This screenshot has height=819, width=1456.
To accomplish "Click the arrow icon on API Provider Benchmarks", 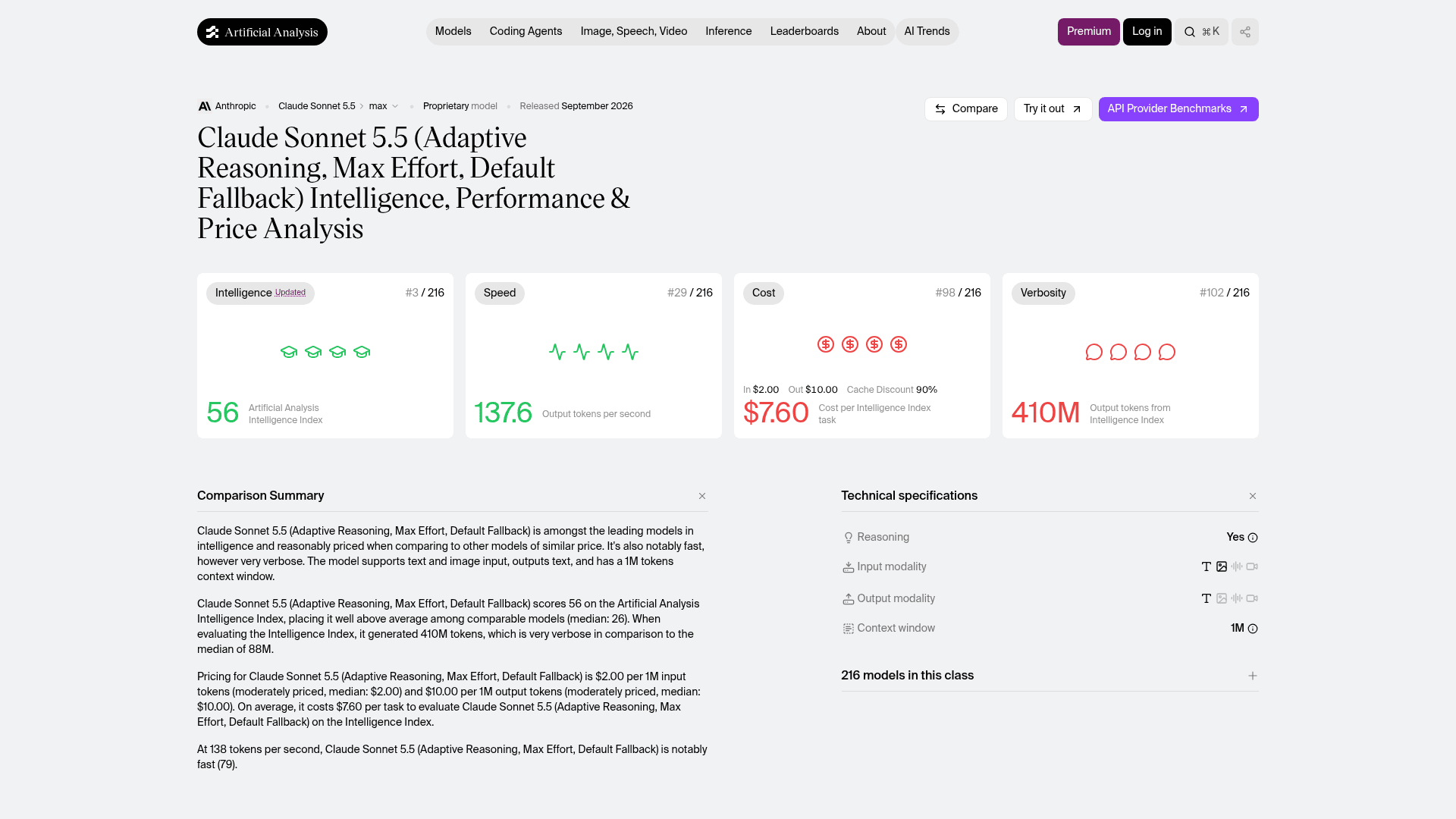I will tap(1243, 109).
